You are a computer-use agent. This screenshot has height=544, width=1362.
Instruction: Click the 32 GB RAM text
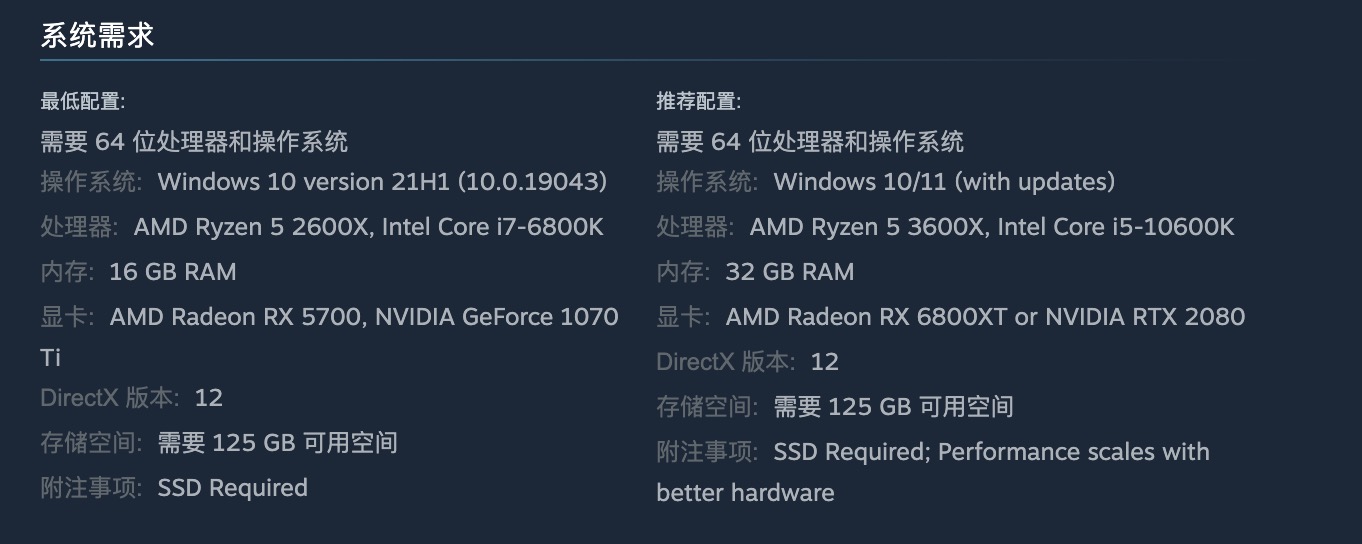click(x=789, y=272)
